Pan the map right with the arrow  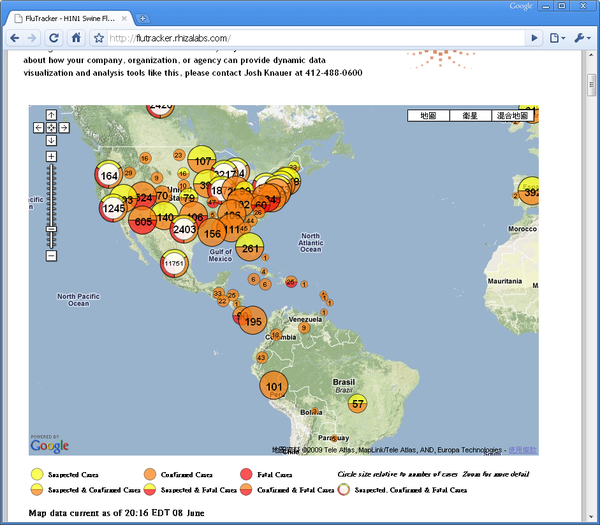click(x=64, y=127)
